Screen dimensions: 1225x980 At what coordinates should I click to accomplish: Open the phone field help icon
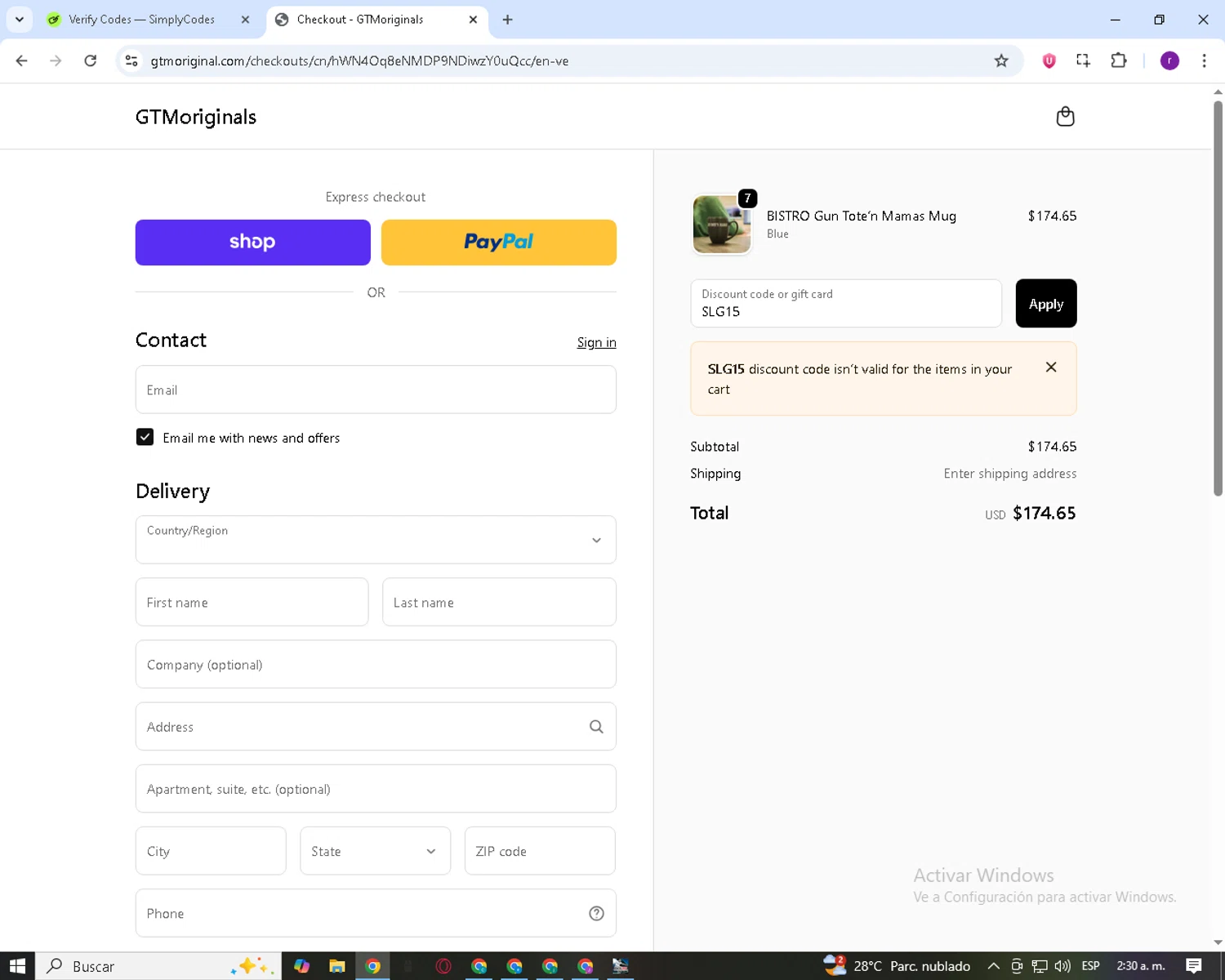pos(596,913)
